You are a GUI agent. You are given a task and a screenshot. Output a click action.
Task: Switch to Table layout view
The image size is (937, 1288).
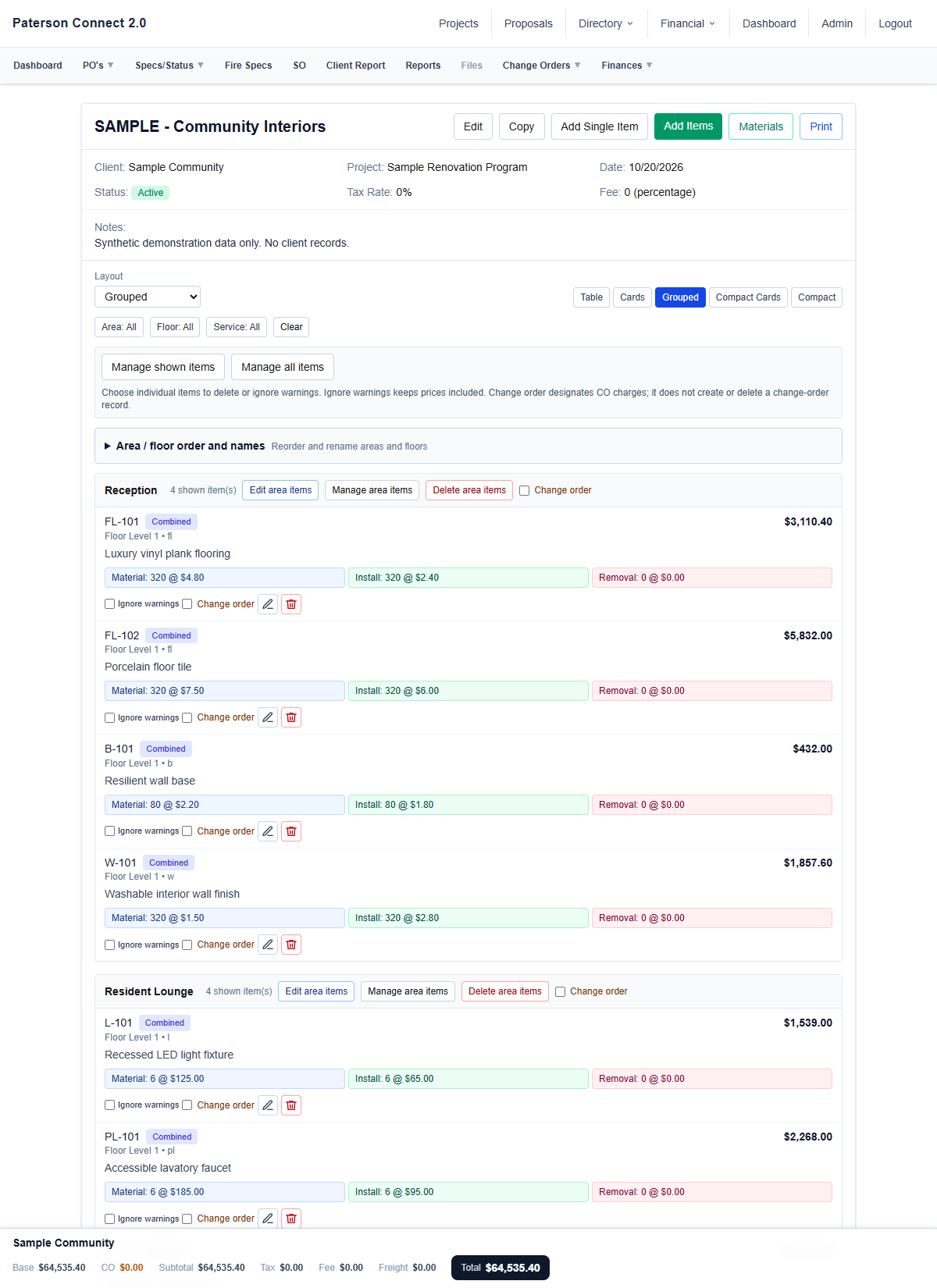tap(592, 297)
